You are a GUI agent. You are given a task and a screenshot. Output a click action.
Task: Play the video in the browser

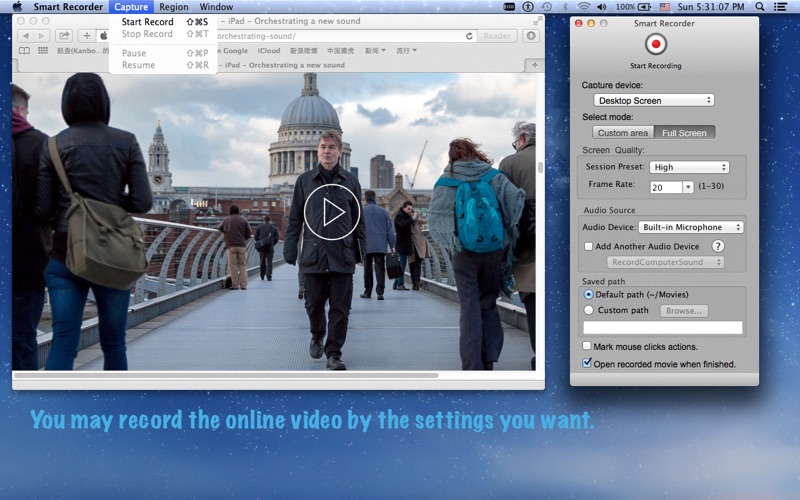331,211
